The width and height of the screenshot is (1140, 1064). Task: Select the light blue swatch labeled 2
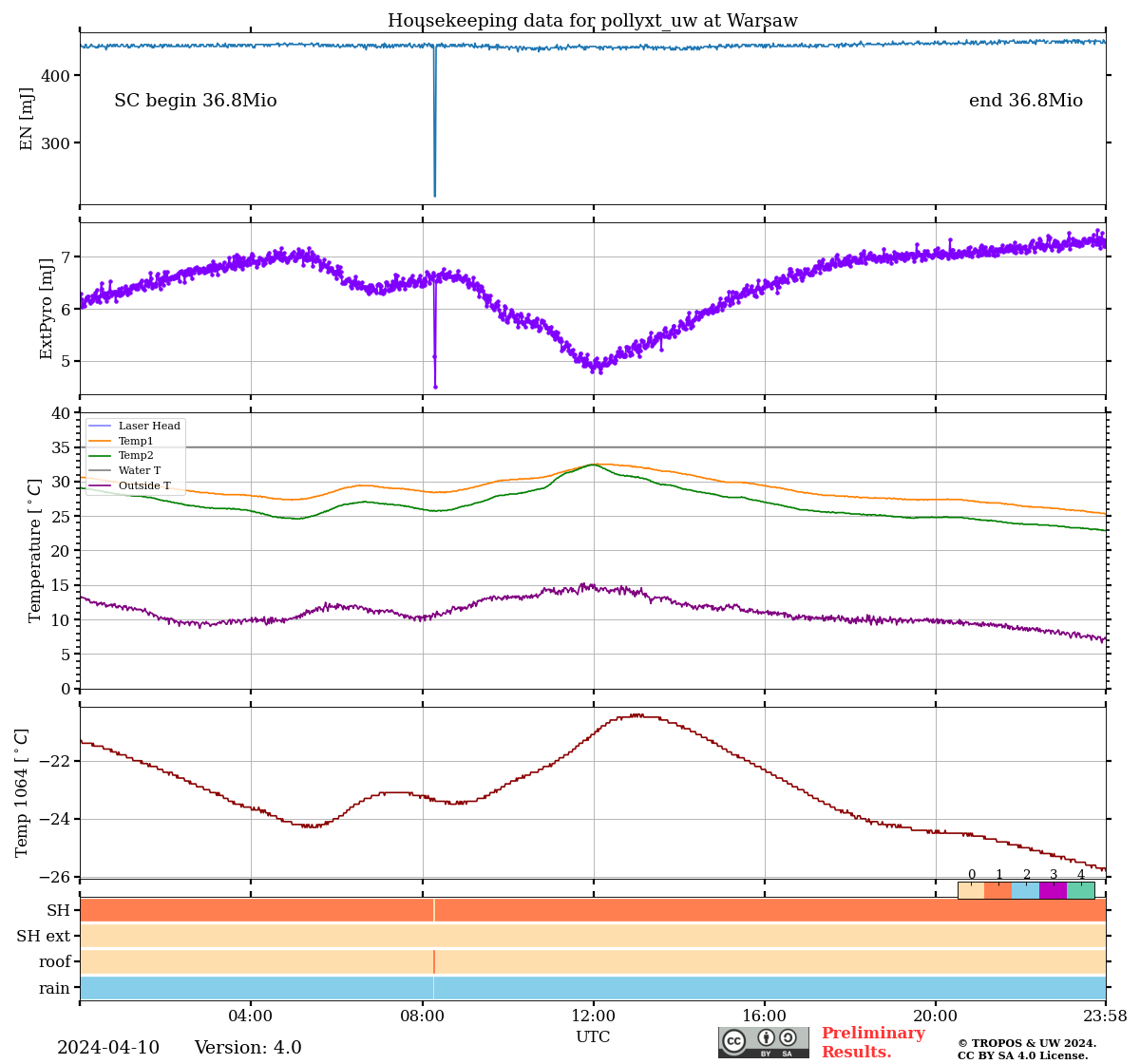(1026, 890)
